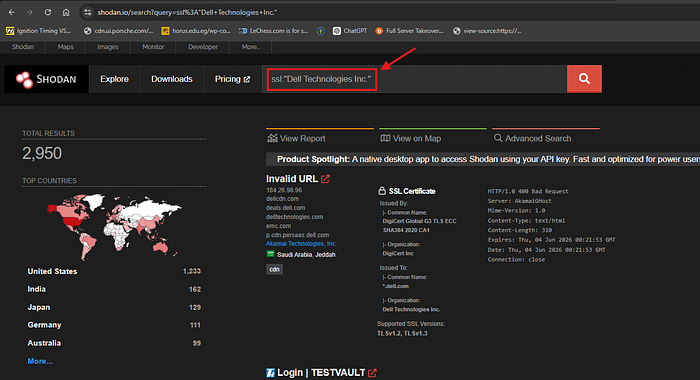Click the top countries world map
This screenshot has height=380, width=700.
click(x=114, y=226)
